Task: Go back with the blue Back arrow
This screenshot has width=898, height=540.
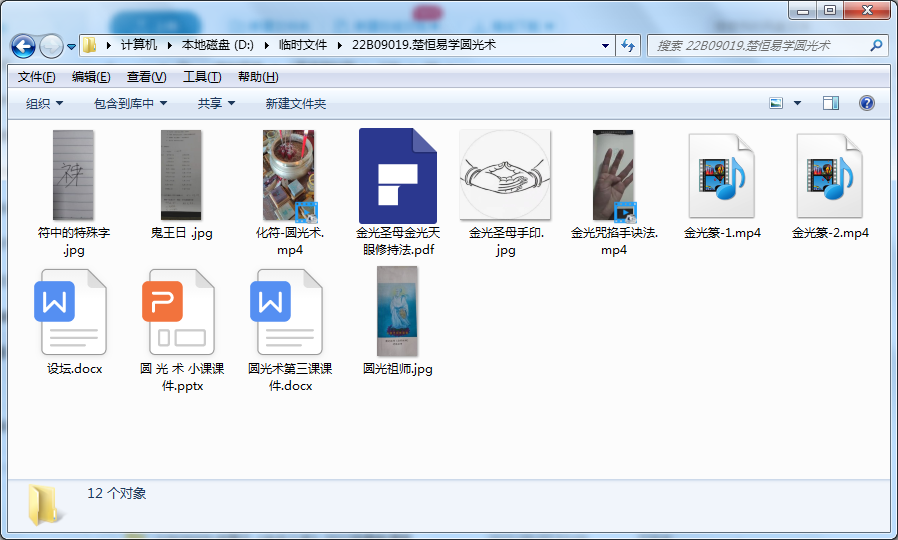Action: (x=23, y=46)
